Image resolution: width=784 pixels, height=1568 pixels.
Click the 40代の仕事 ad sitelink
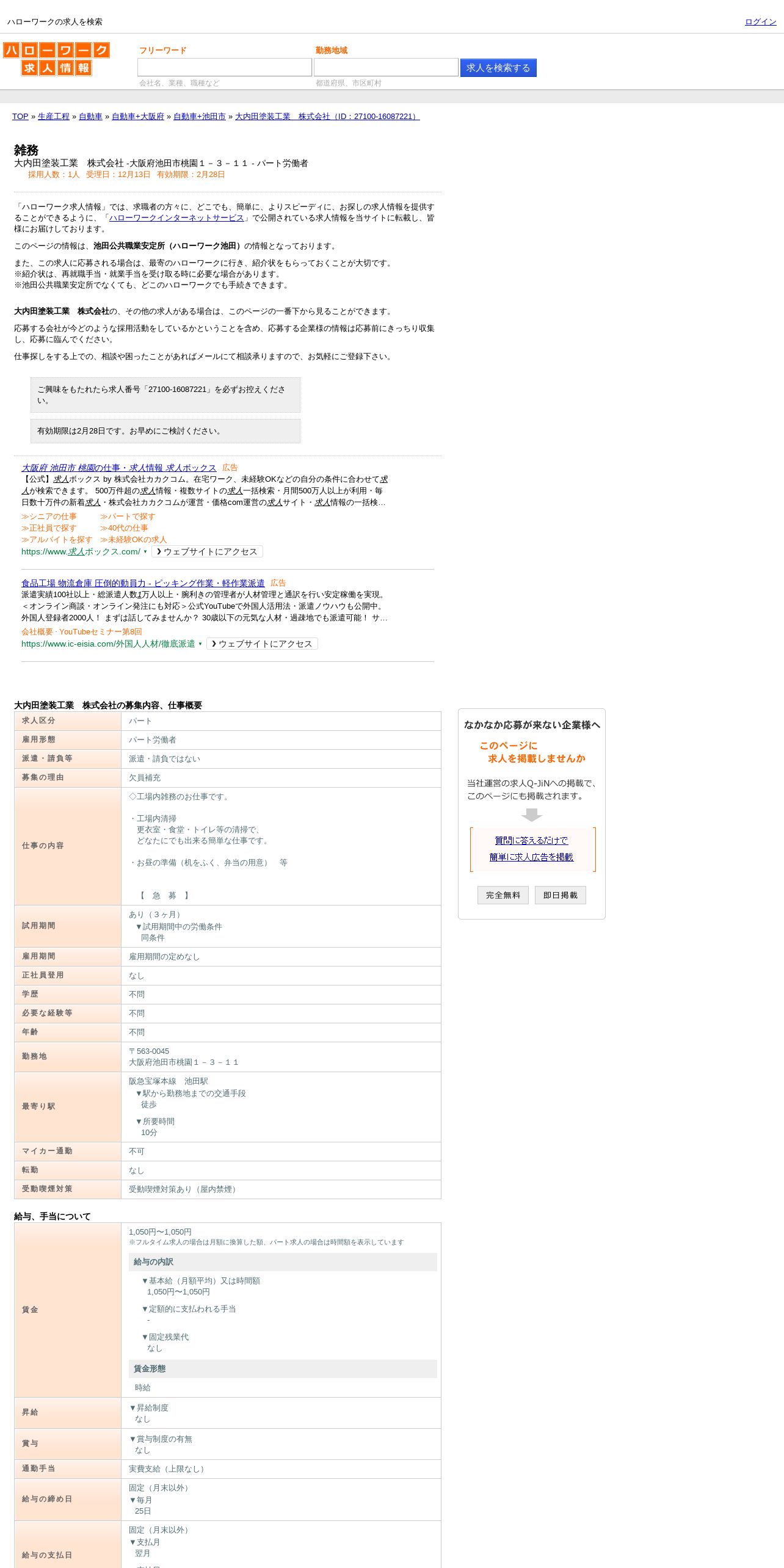[124, 528]
